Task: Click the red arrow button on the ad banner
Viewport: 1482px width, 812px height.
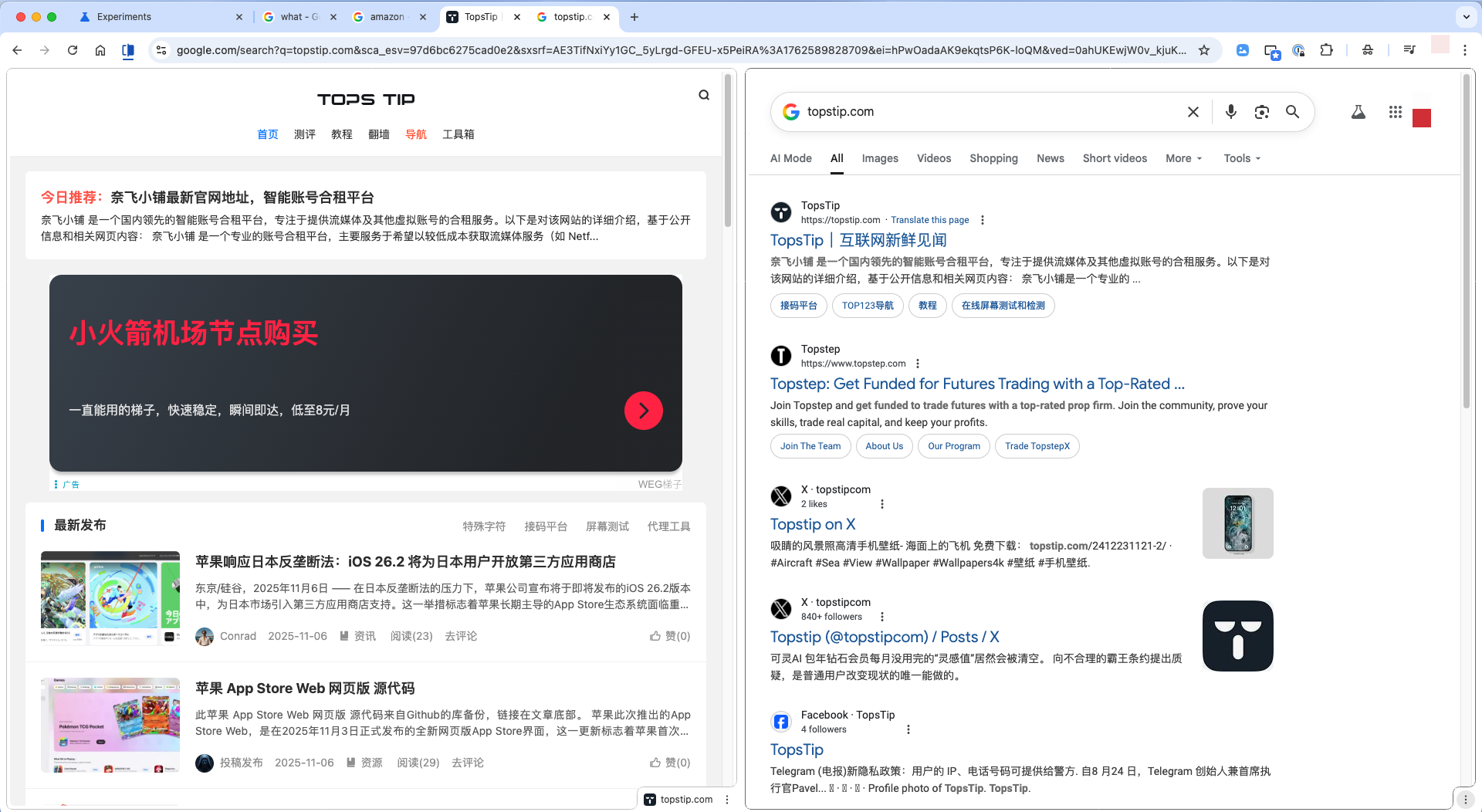Action: coord(643,411)
